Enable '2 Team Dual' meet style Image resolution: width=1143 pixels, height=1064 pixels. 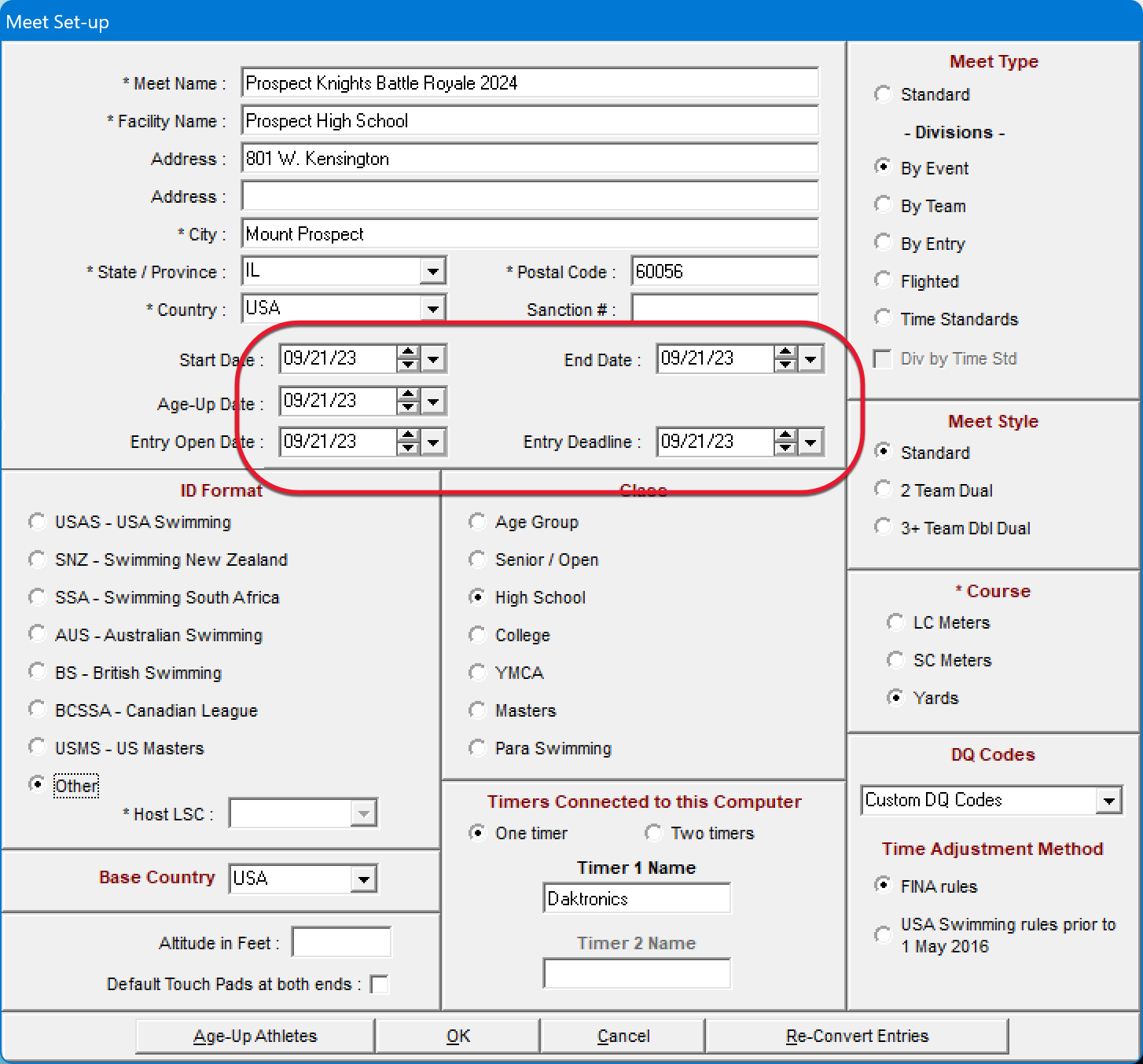[883, 488]
